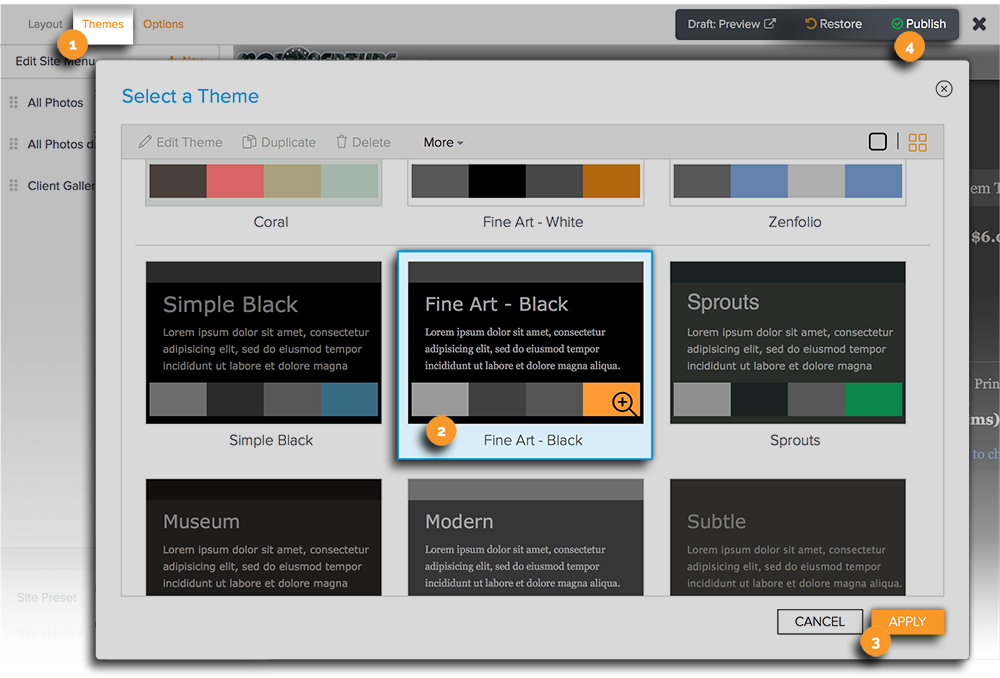Expand the More dropdown menu
Screen dimensions: 1000x678
click(x=443, y=142)
